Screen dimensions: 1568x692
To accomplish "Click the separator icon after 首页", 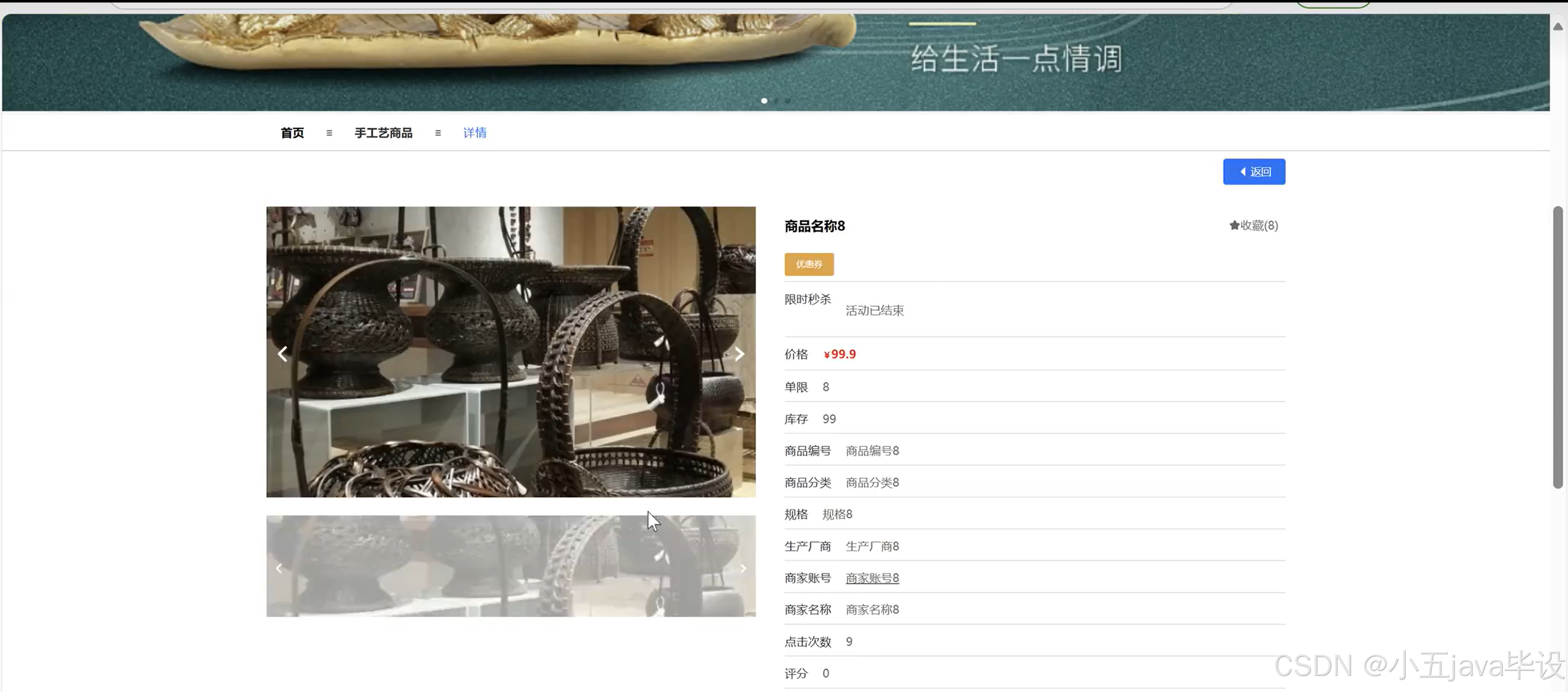I will pos(329,133).
